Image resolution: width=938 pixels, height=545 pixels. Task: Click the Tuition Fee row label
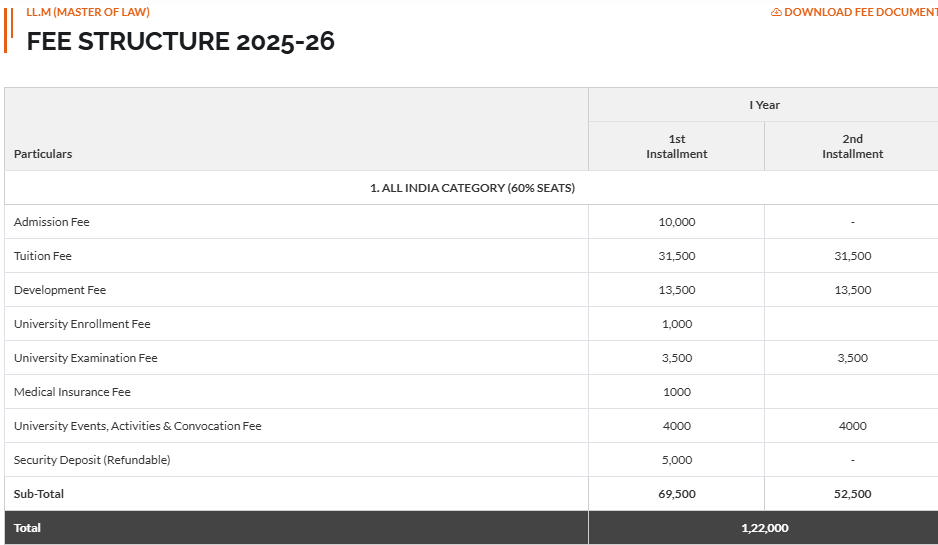pos(43,256)
